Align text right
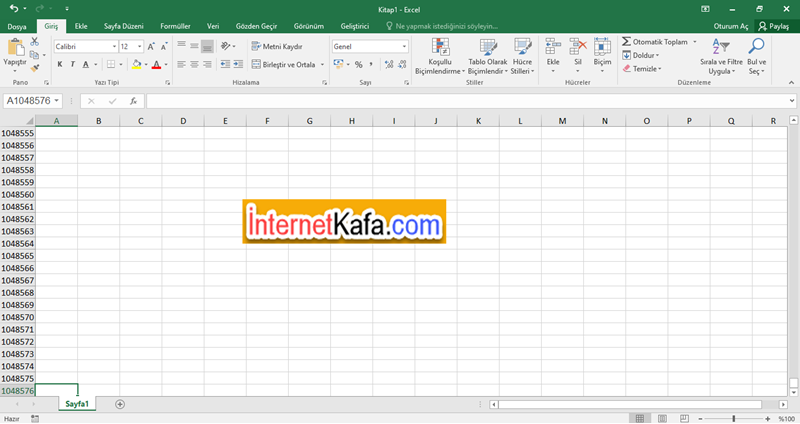The height and width of the screenshot is (424, 800). (x=207, y=64)
